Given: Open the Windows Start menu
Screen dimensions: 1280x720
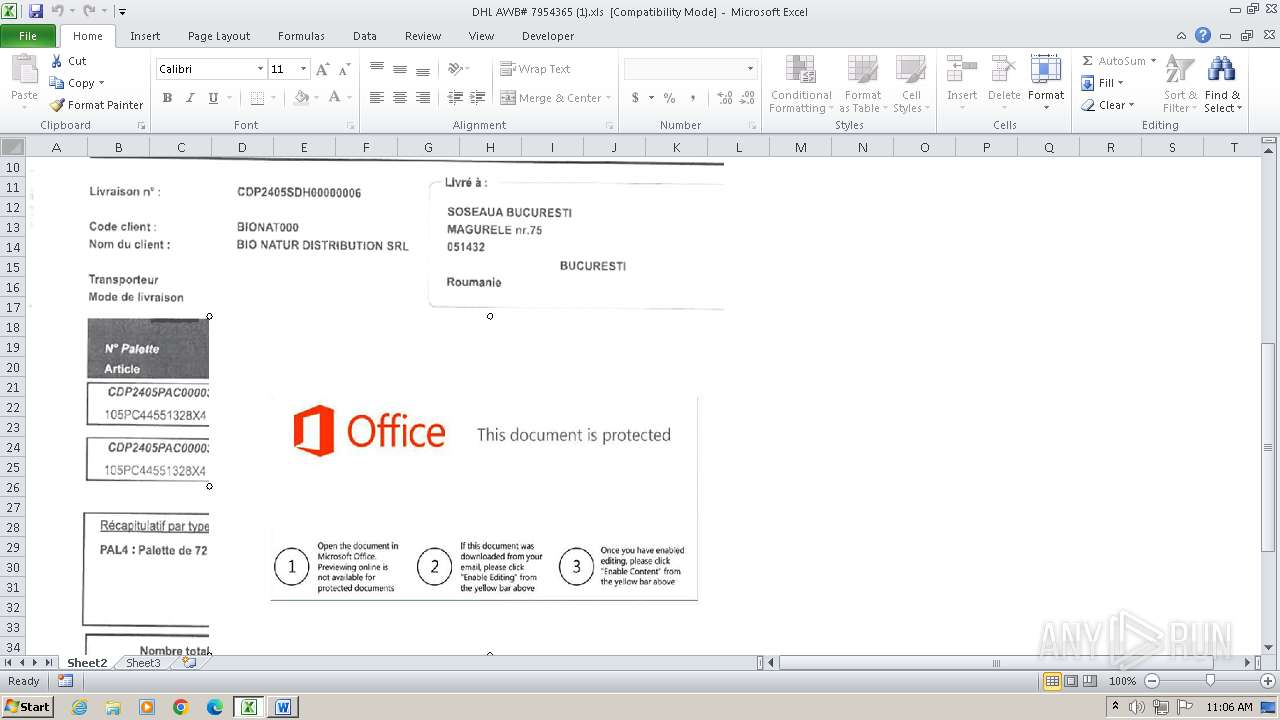Looking at the screenshot, I should tap(27, 706).
